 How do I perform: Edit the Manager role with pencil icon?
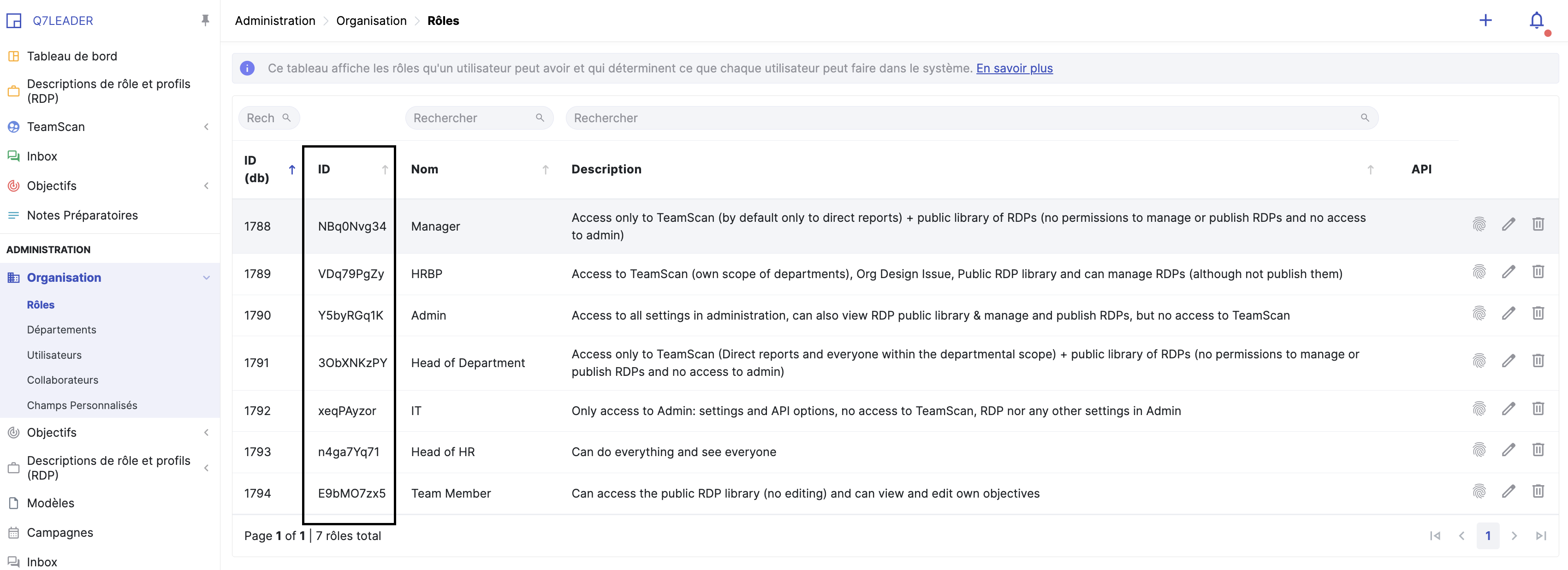(1509, 224)
